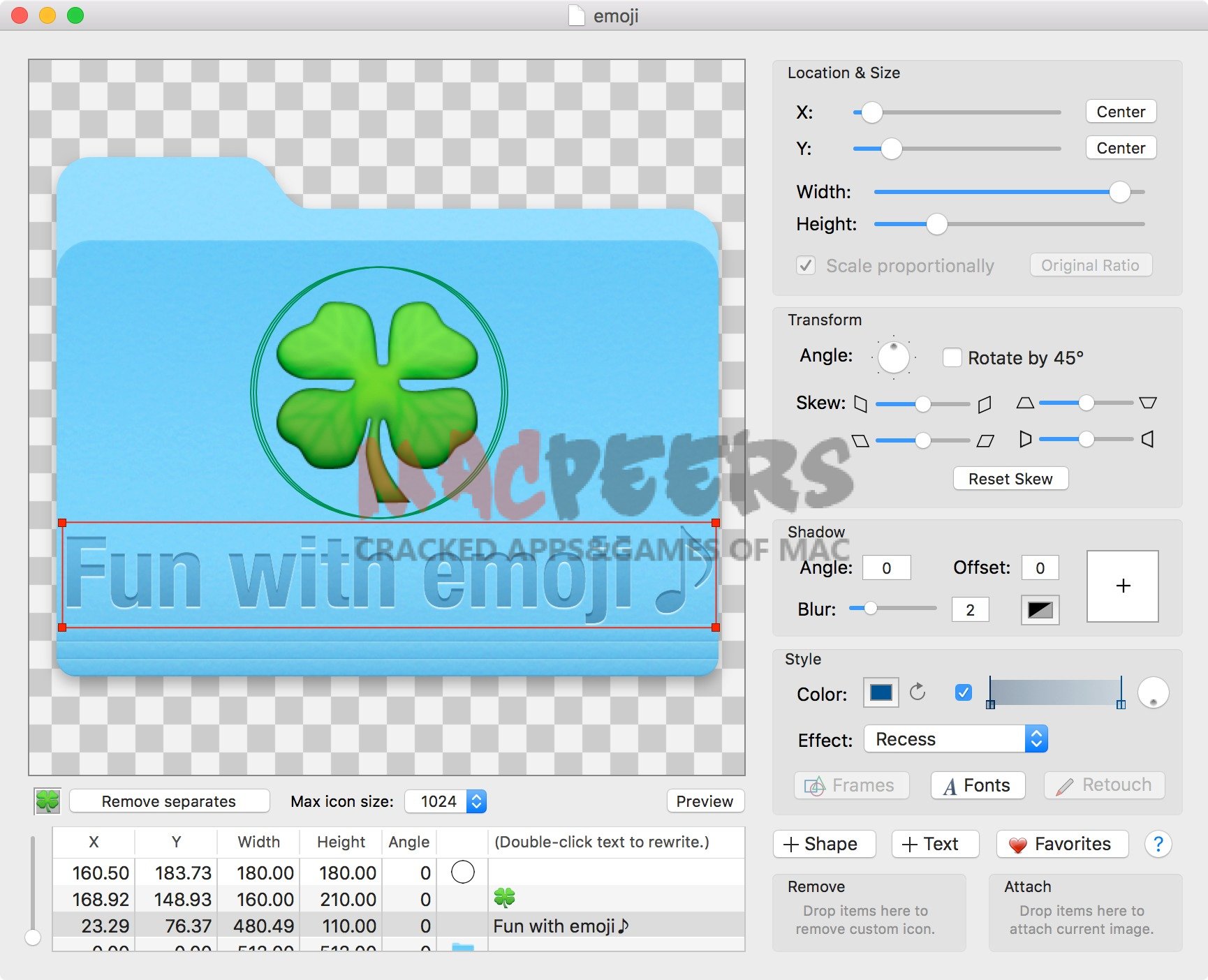
Task: Click the clover icon thumbnail below canvas
Action: pos(47,801)
